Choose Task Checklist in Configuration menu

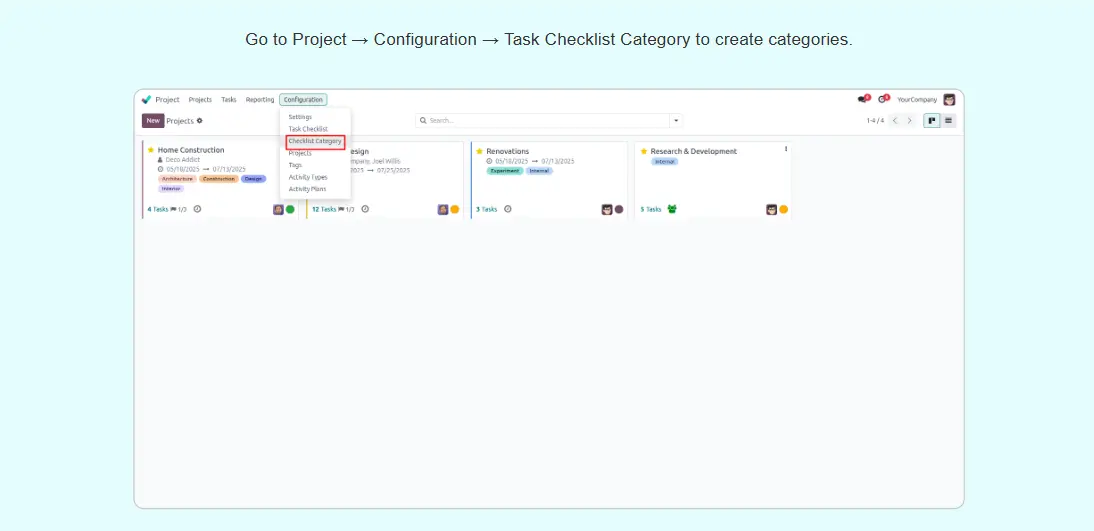pos(308,129)
